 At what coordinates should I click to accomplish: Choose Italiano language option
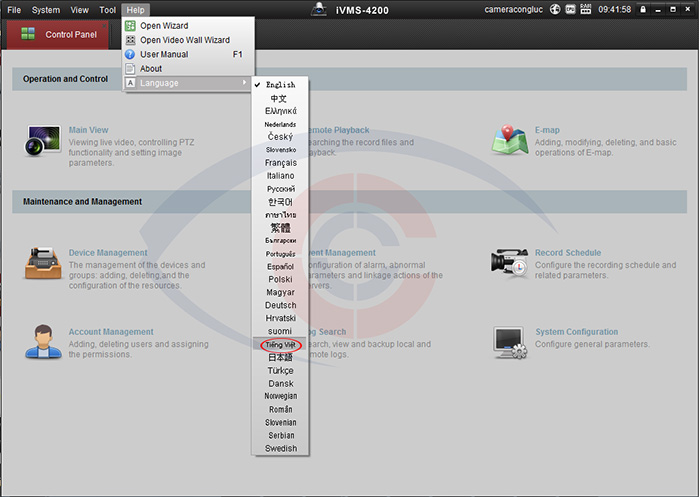pos(280,175)
